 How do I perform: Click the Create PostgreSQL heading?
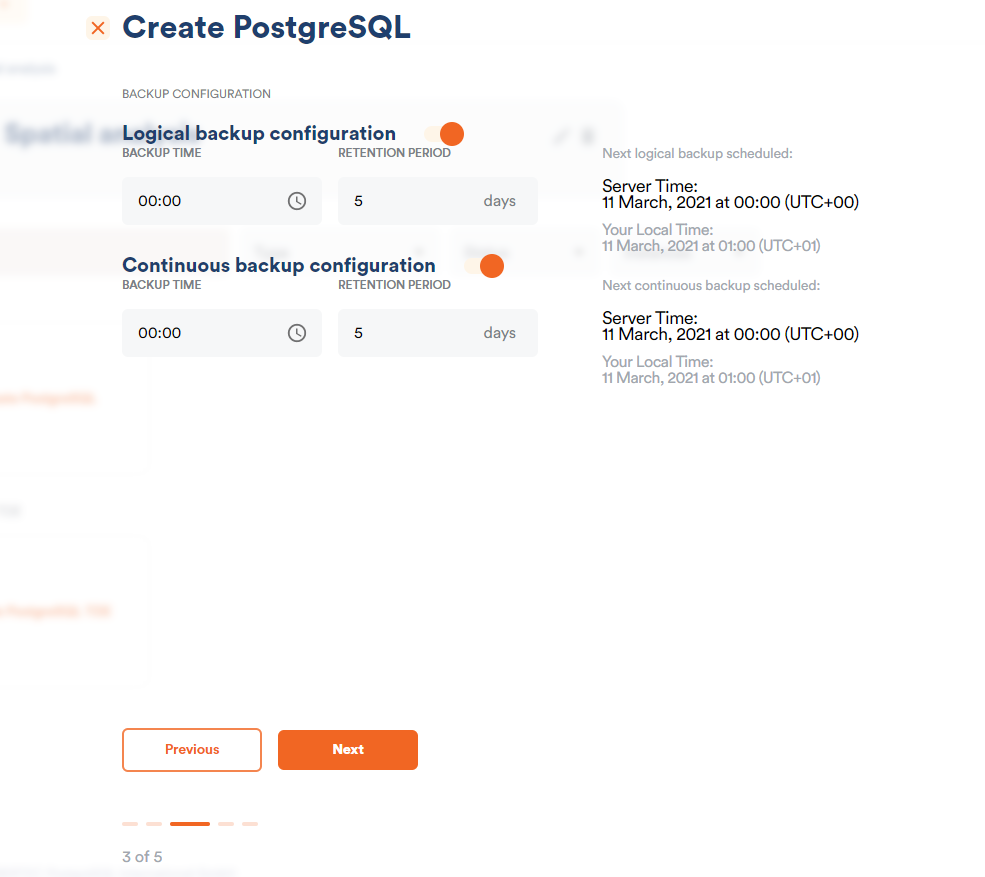pyautogui.click(x=266, y=28)
